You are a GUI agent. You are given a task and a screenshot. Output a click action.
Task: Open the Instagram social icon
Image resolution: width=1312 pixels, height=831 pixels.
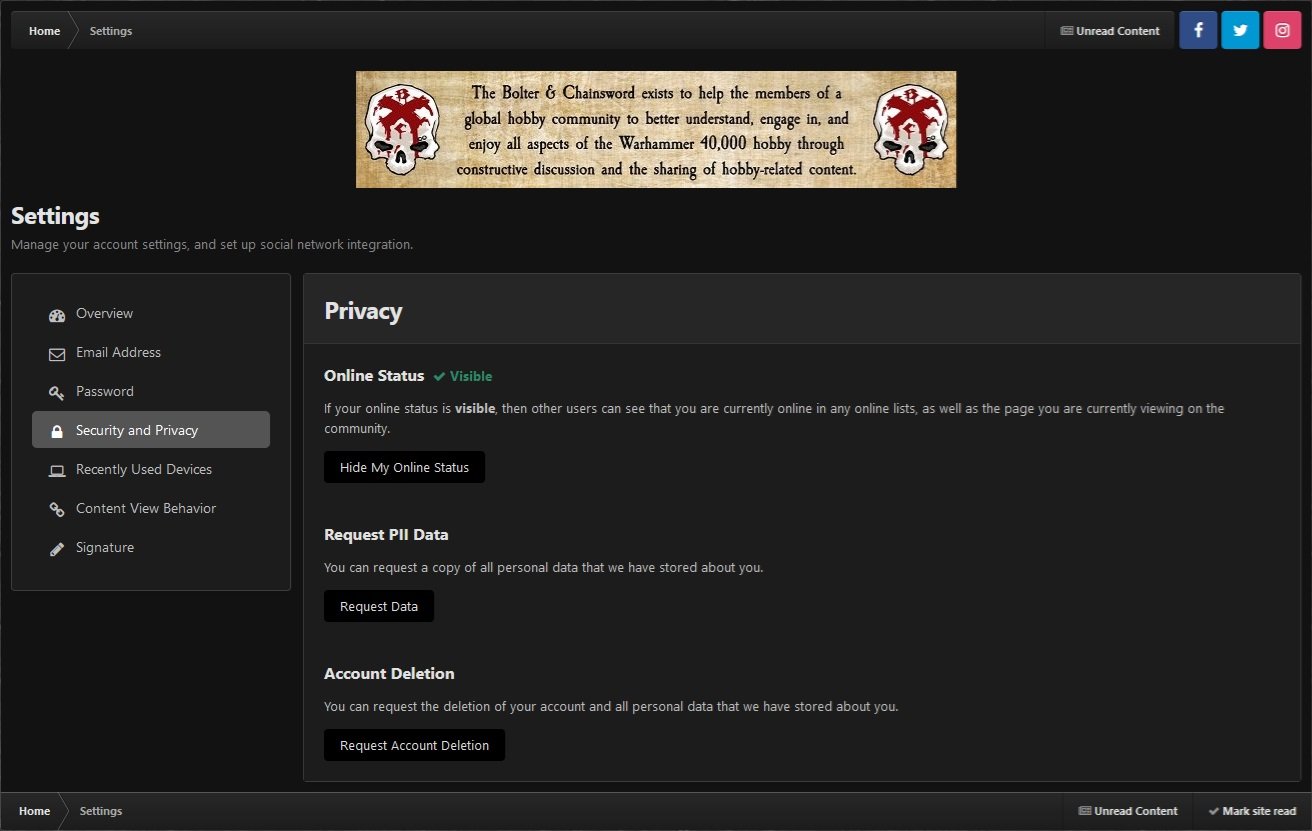pyautogui.click(x=1282, y=30)
